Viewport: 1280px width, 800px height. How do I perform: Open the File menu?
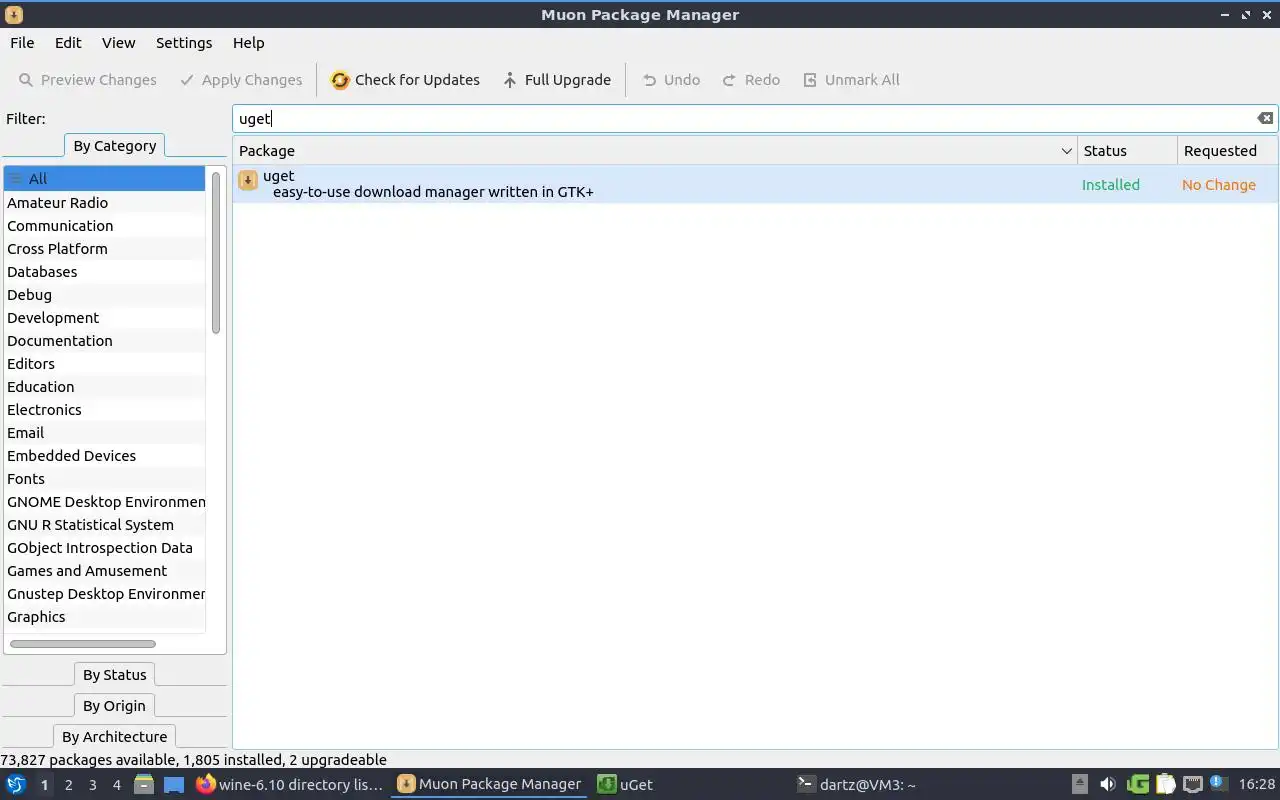[22, 43]
